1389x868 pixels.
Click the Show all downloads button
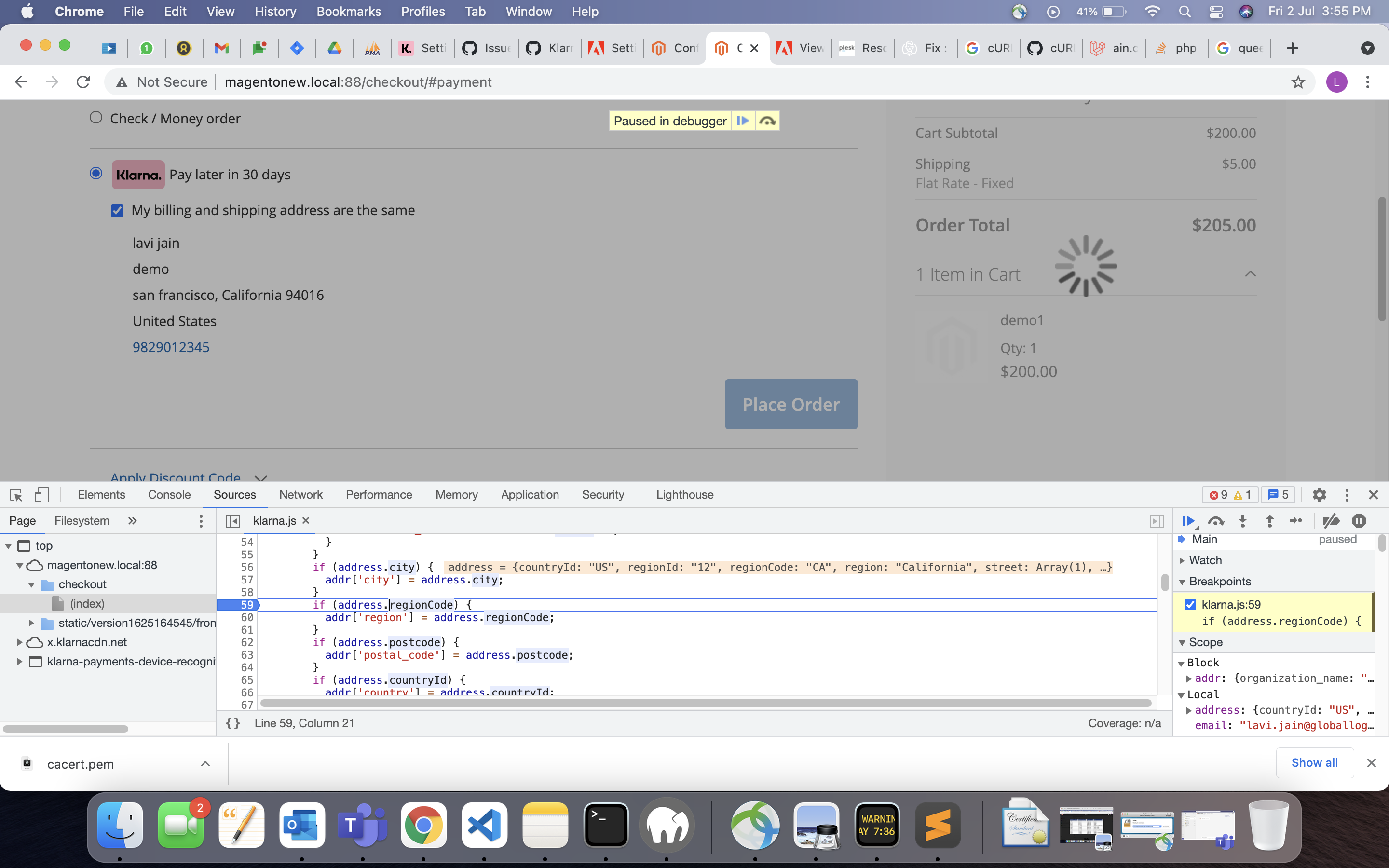coord(1314,762)
